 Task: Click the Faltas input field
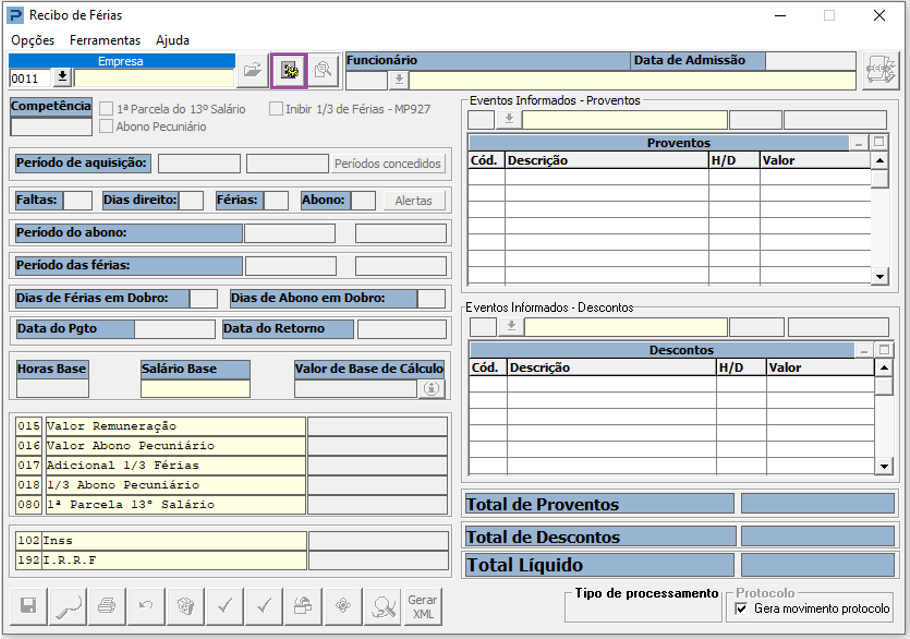click(77, 200)
